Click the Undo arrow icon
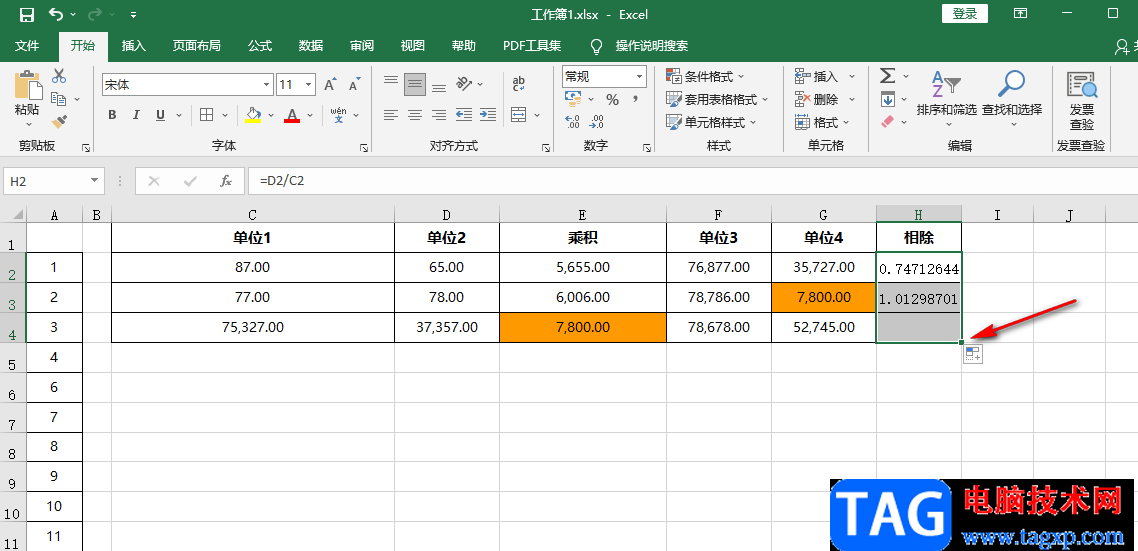1138x551 pixels. click(x=56, y=14)
